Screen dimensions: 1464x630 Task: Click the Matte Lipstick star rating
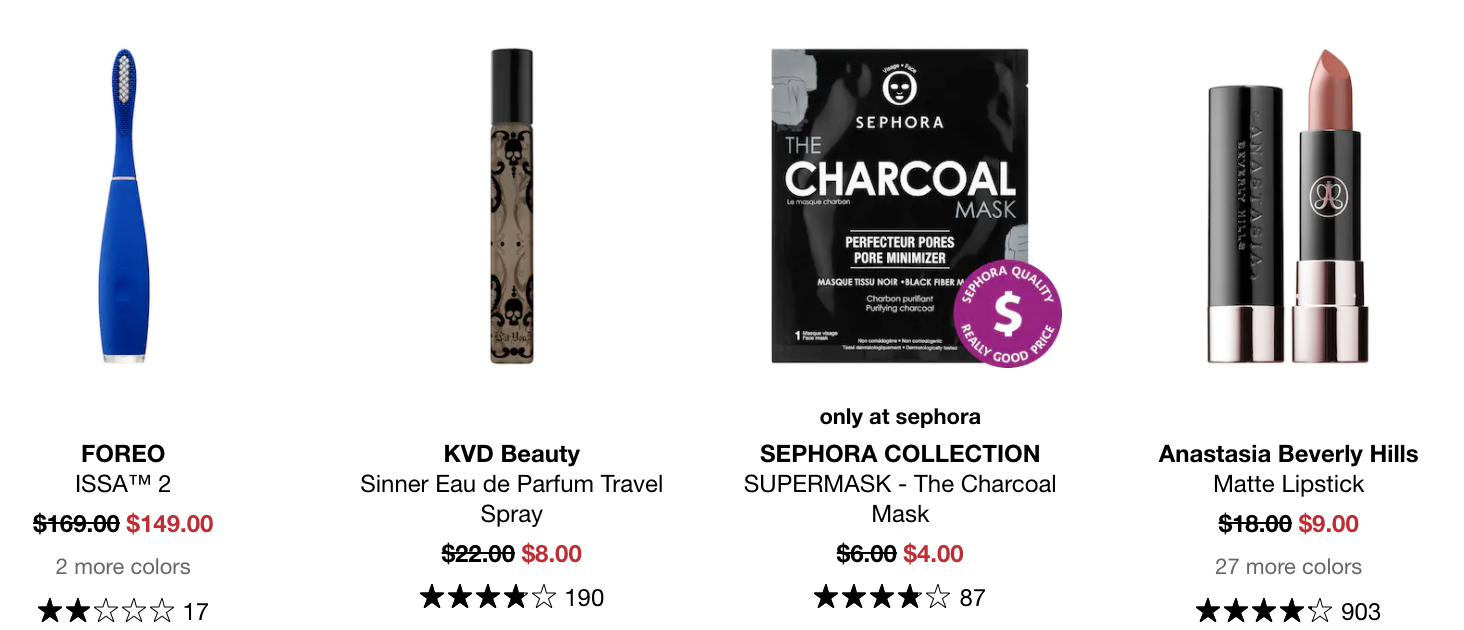[x=1264, y=611]
